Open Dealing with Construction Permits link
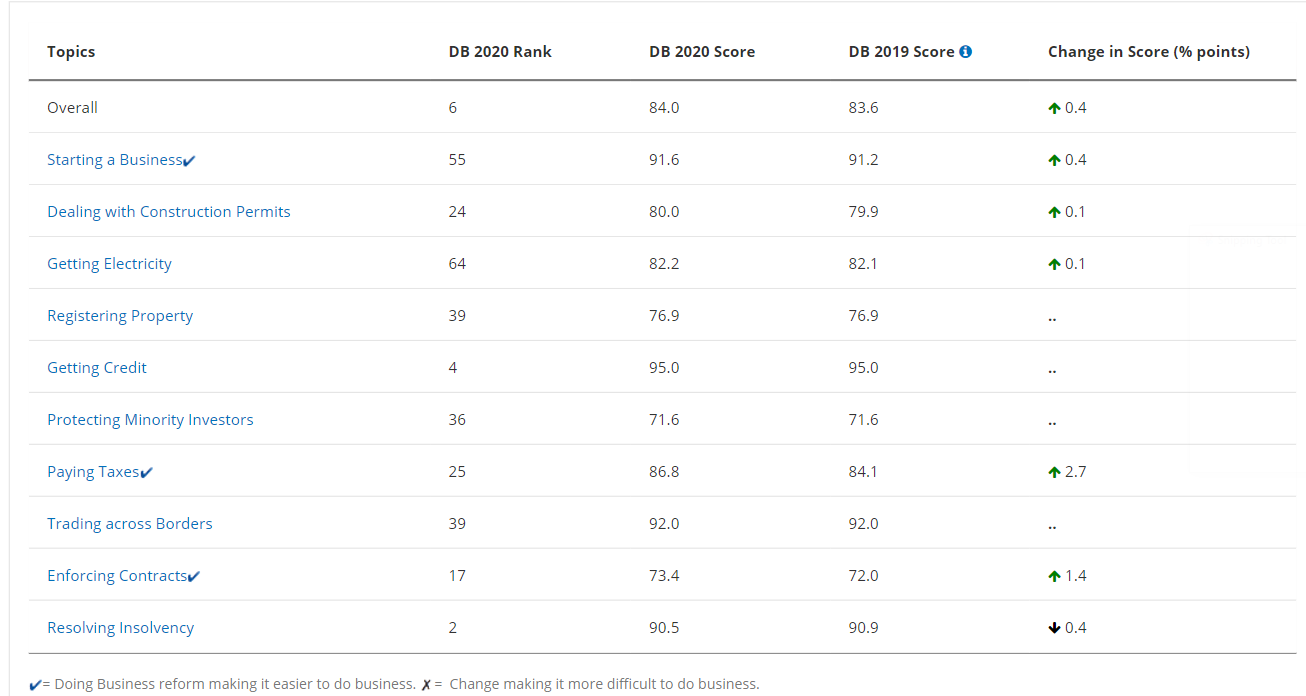 [x=169, y=212]
